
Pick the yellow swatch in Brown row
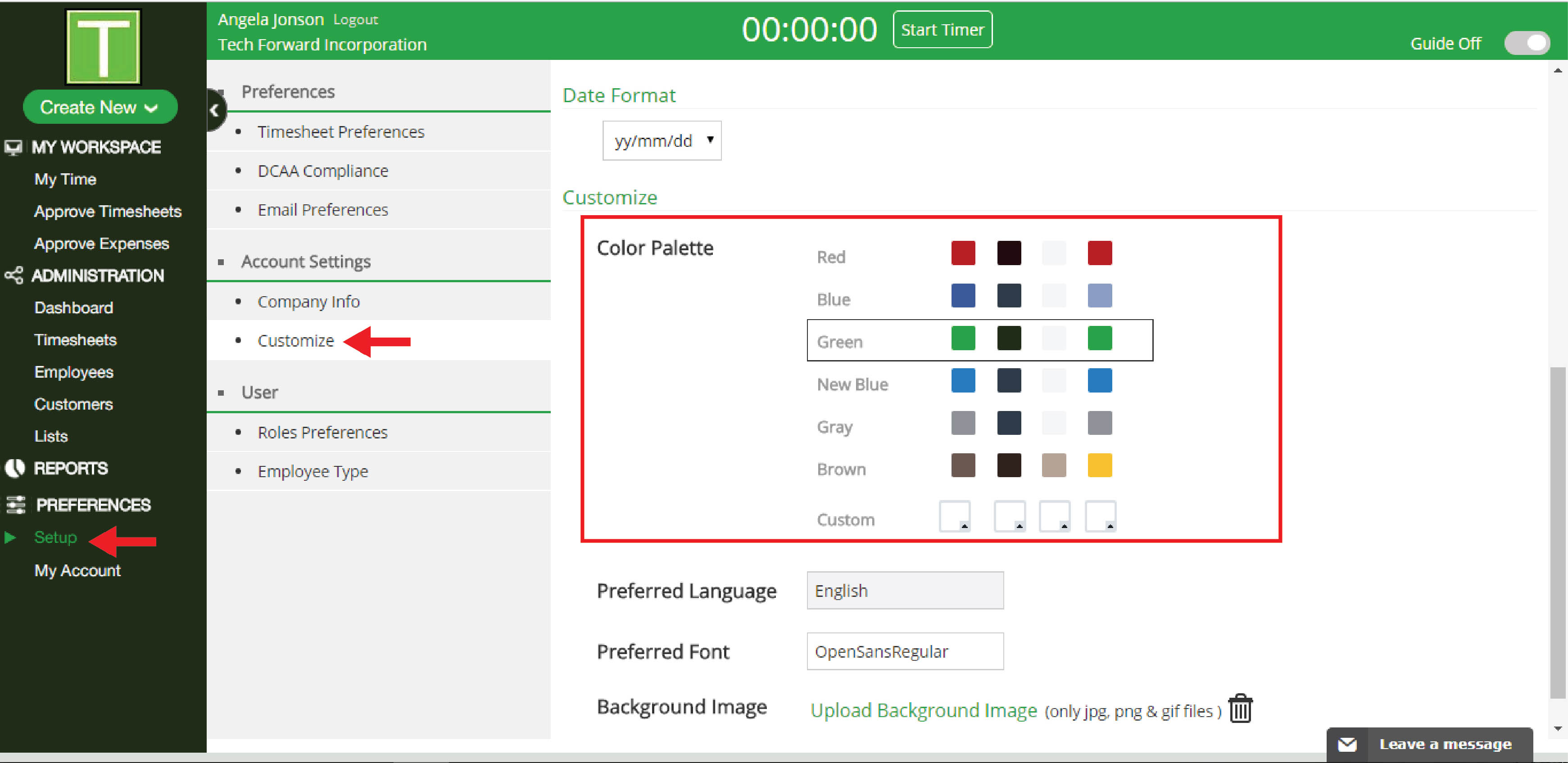pos(1099,465)
